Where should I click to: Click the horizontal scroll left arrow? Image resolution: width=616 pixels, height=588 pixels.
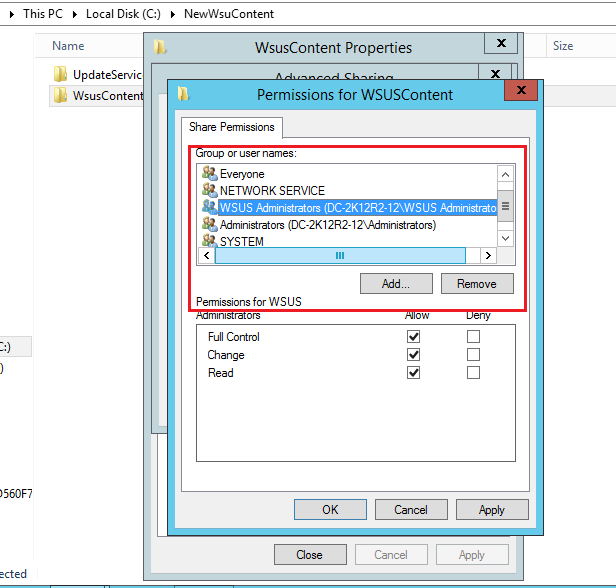pyautogui.click(x=207, y=256)
